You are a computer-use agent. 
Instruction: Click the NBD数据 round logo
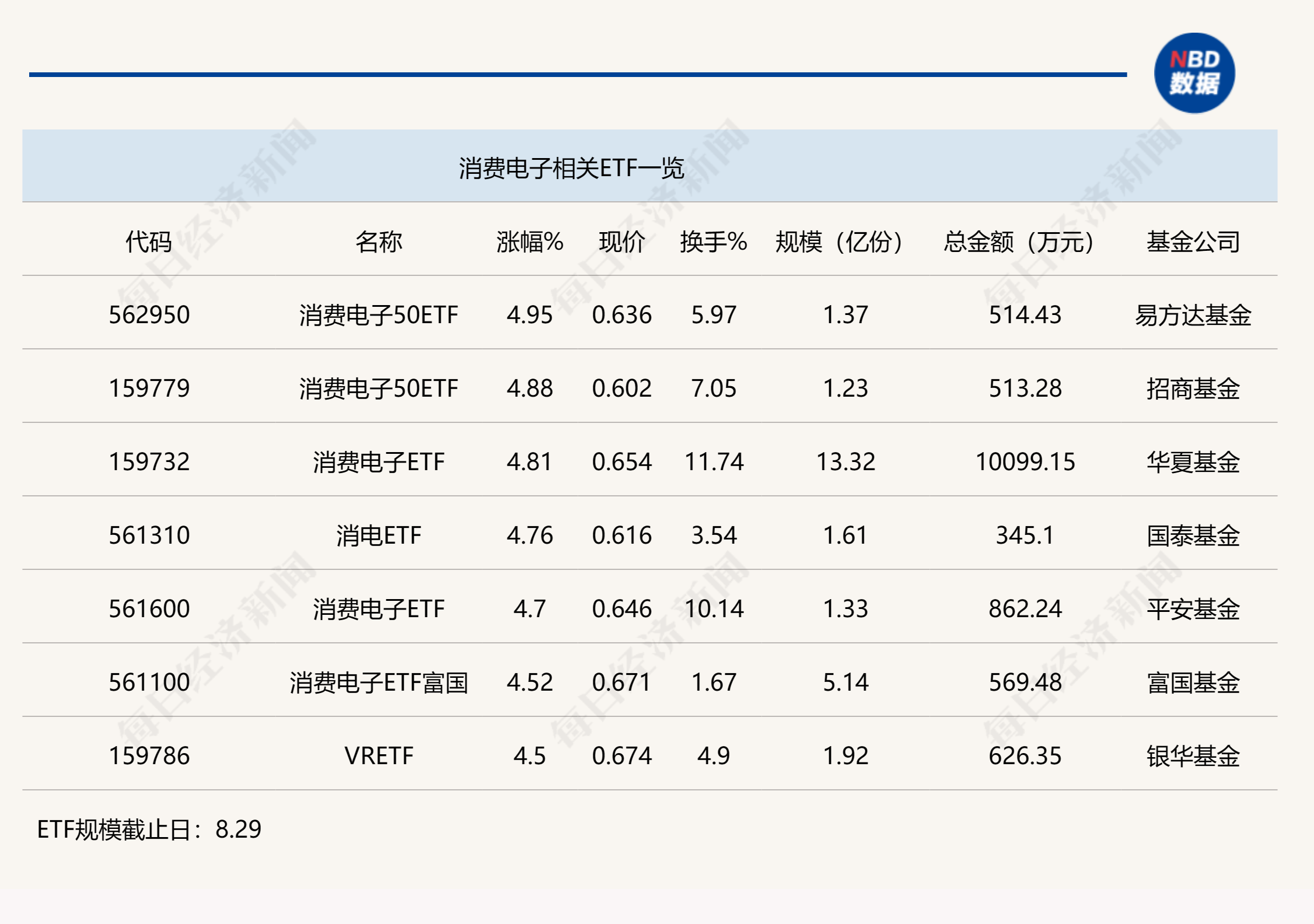click(1194, 73)
